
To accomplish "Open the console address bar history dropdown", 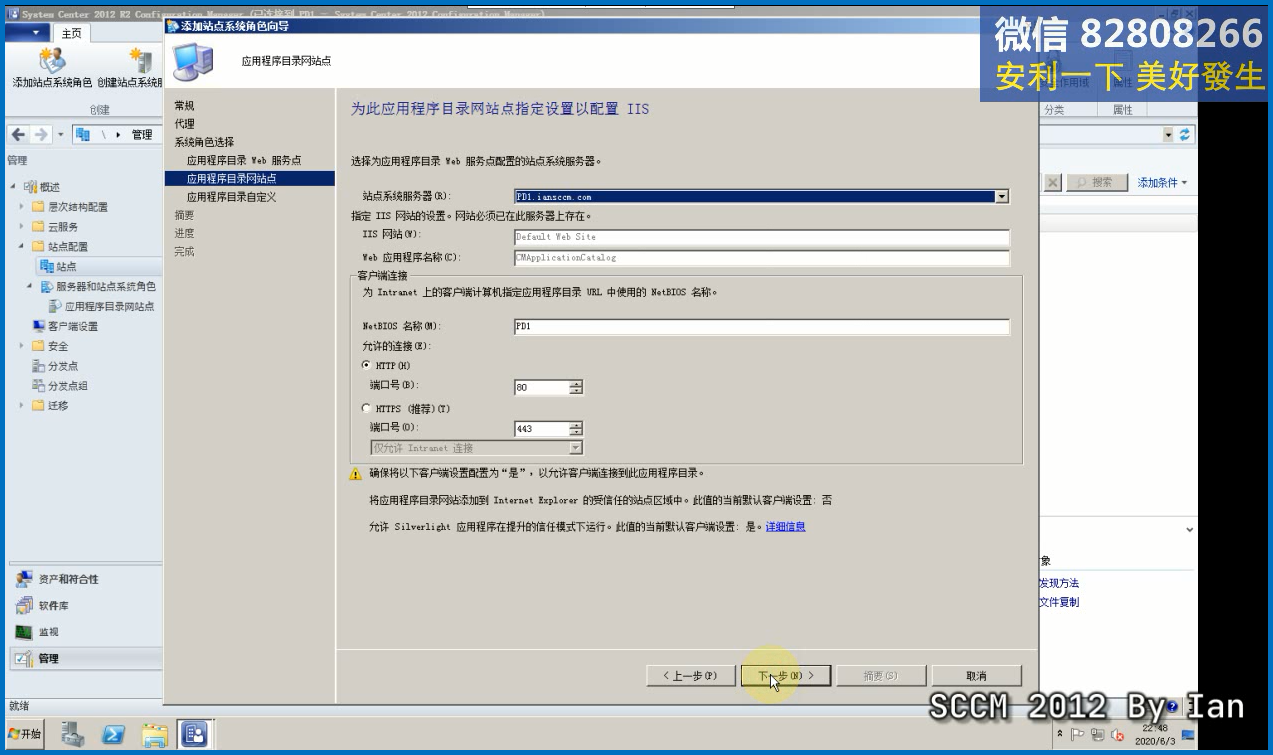I will [1168, 134].
